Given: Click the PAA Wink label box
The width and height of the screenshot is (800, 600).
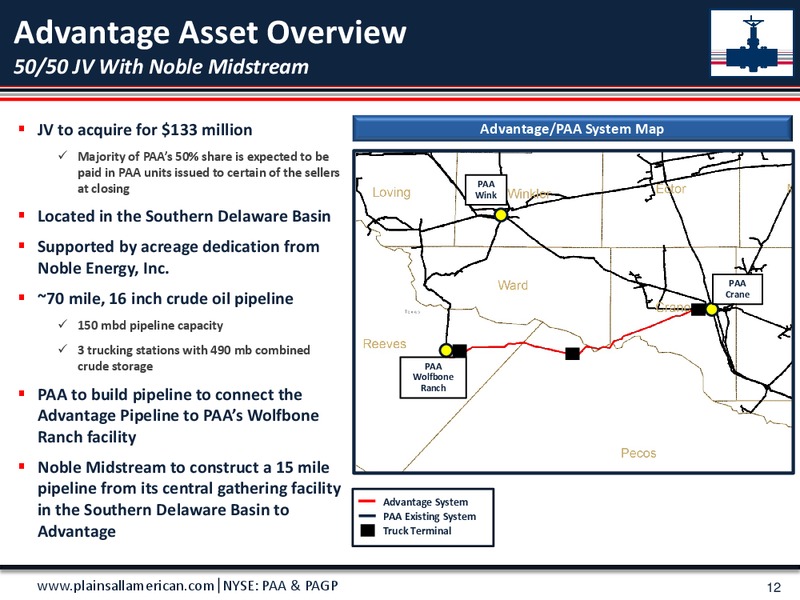Looking at the screenshot, I should (486, 190).
